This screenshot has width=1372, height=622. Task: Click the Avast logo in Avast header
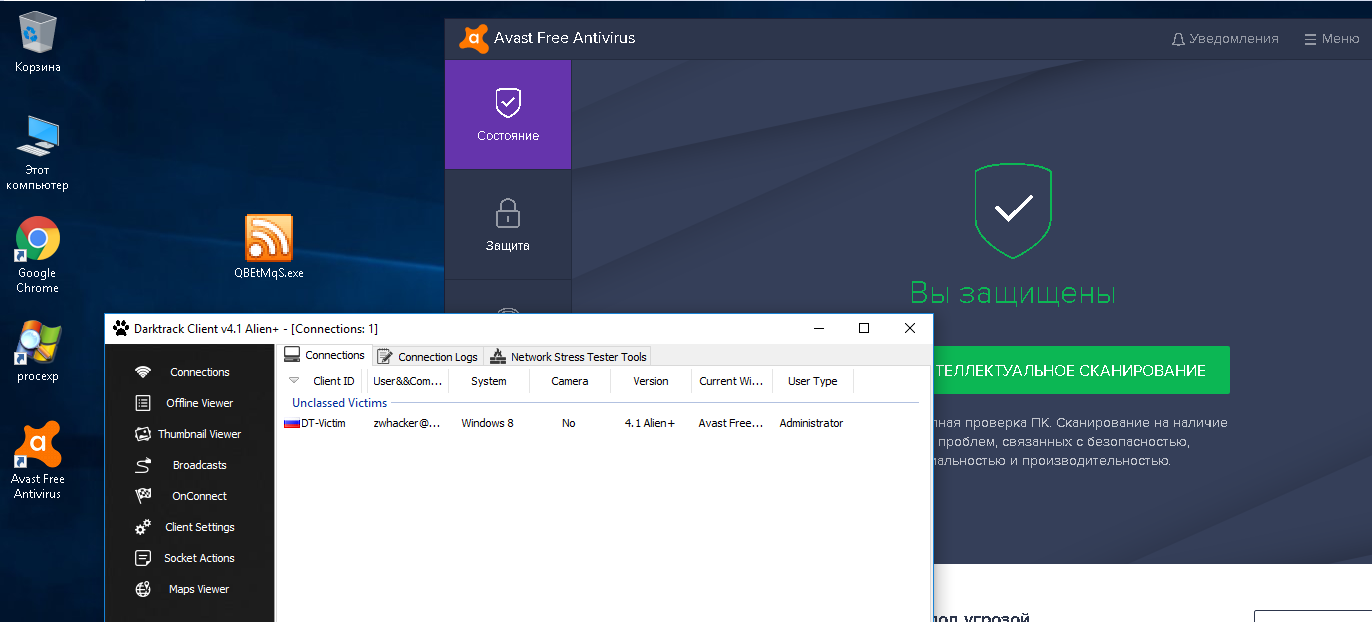(473, 38)
